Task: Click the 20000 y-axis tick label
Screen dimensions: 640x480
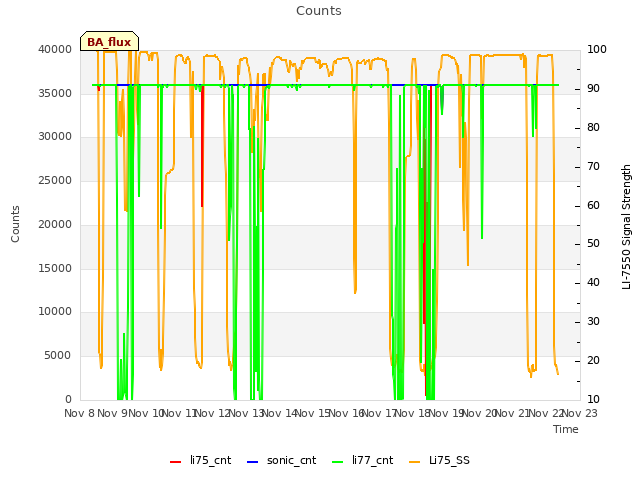Action: pos(55,224)
